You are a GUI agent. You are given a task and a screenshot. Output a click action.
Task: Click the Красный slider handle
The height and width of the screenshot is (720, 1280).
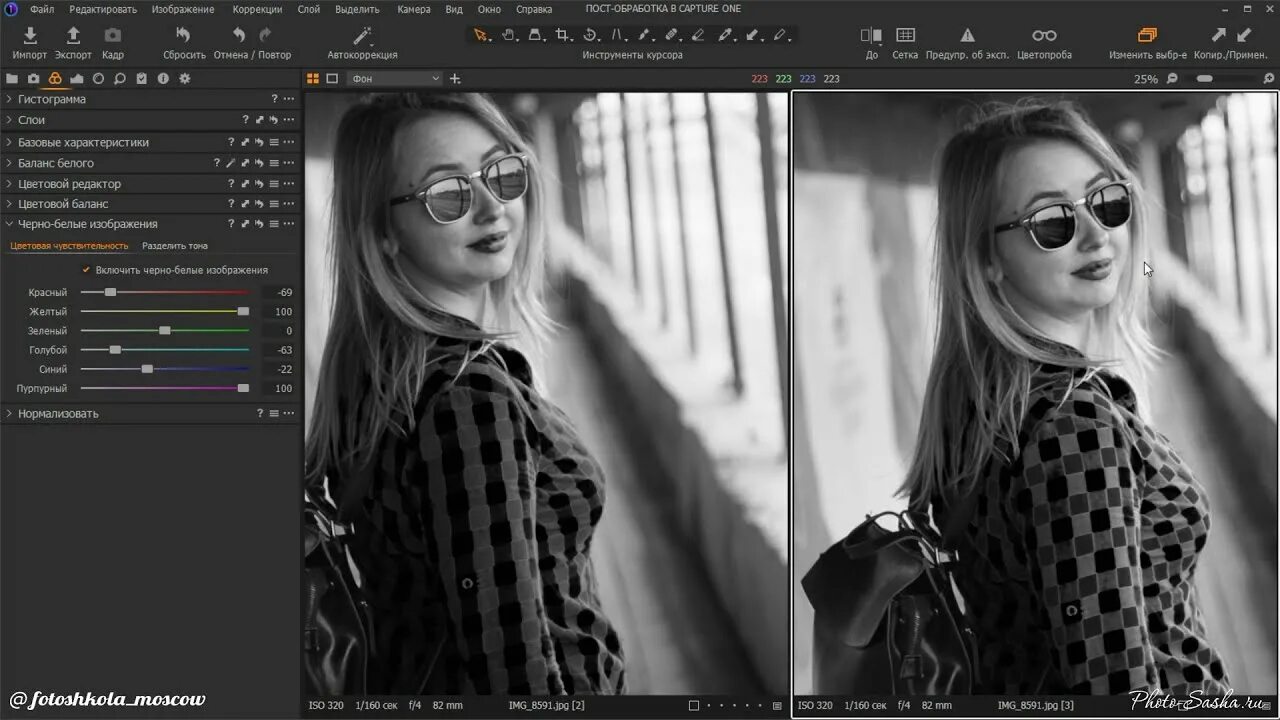[110, 292]
